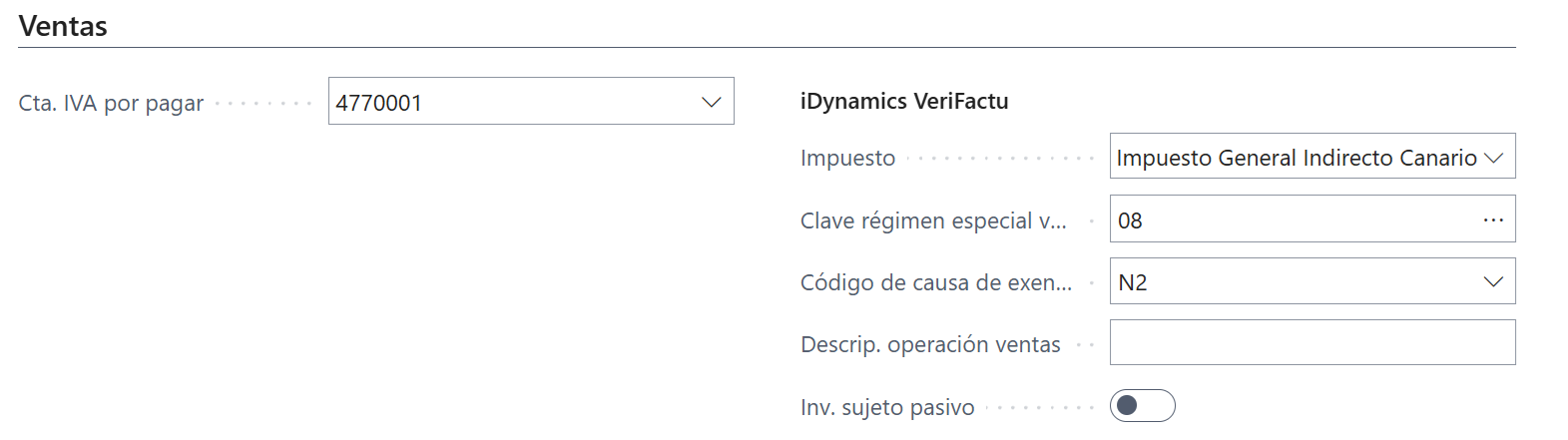Click the iDynamics VeriFactu group heading
The width and height of the screenshot is (1568, 440).
tap(904, 101)
